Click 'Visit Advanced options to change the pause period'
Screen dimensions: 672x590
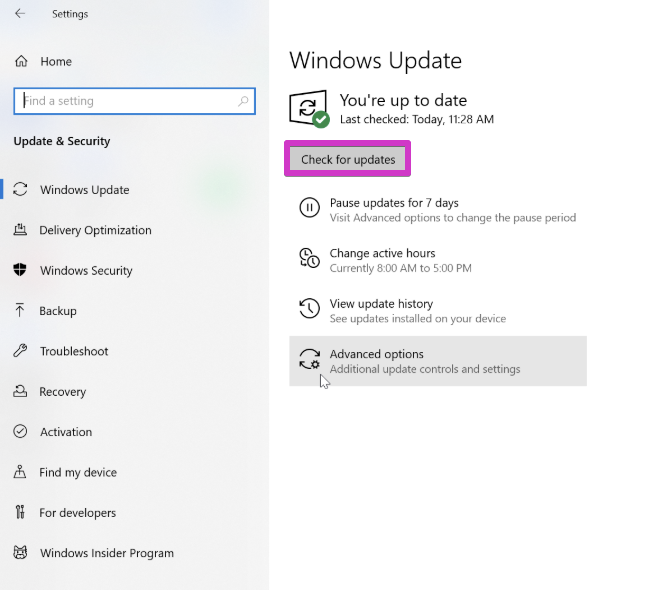(453, 218)
